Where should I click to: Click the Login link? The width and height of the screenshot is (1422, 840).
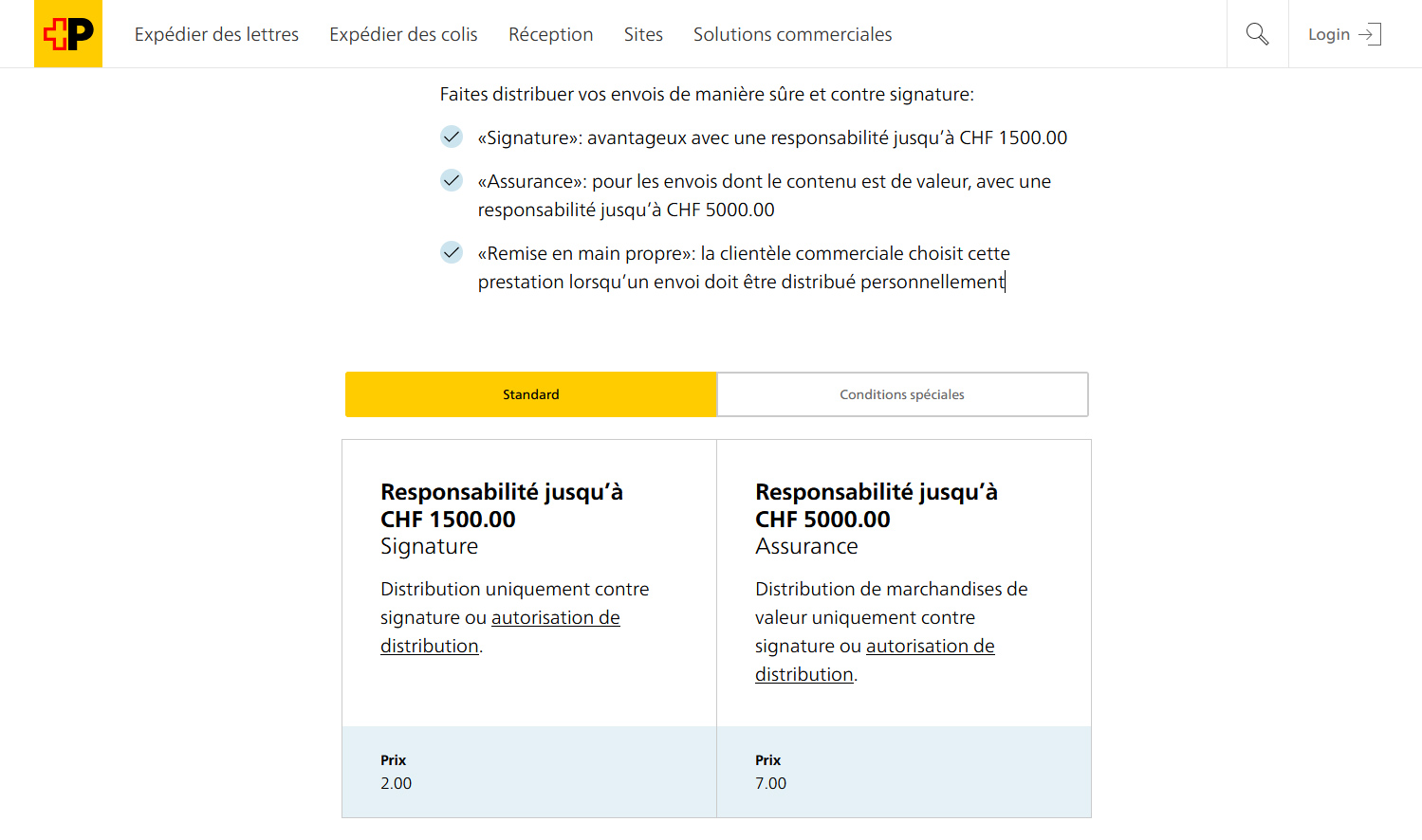tap(1328, 34)
